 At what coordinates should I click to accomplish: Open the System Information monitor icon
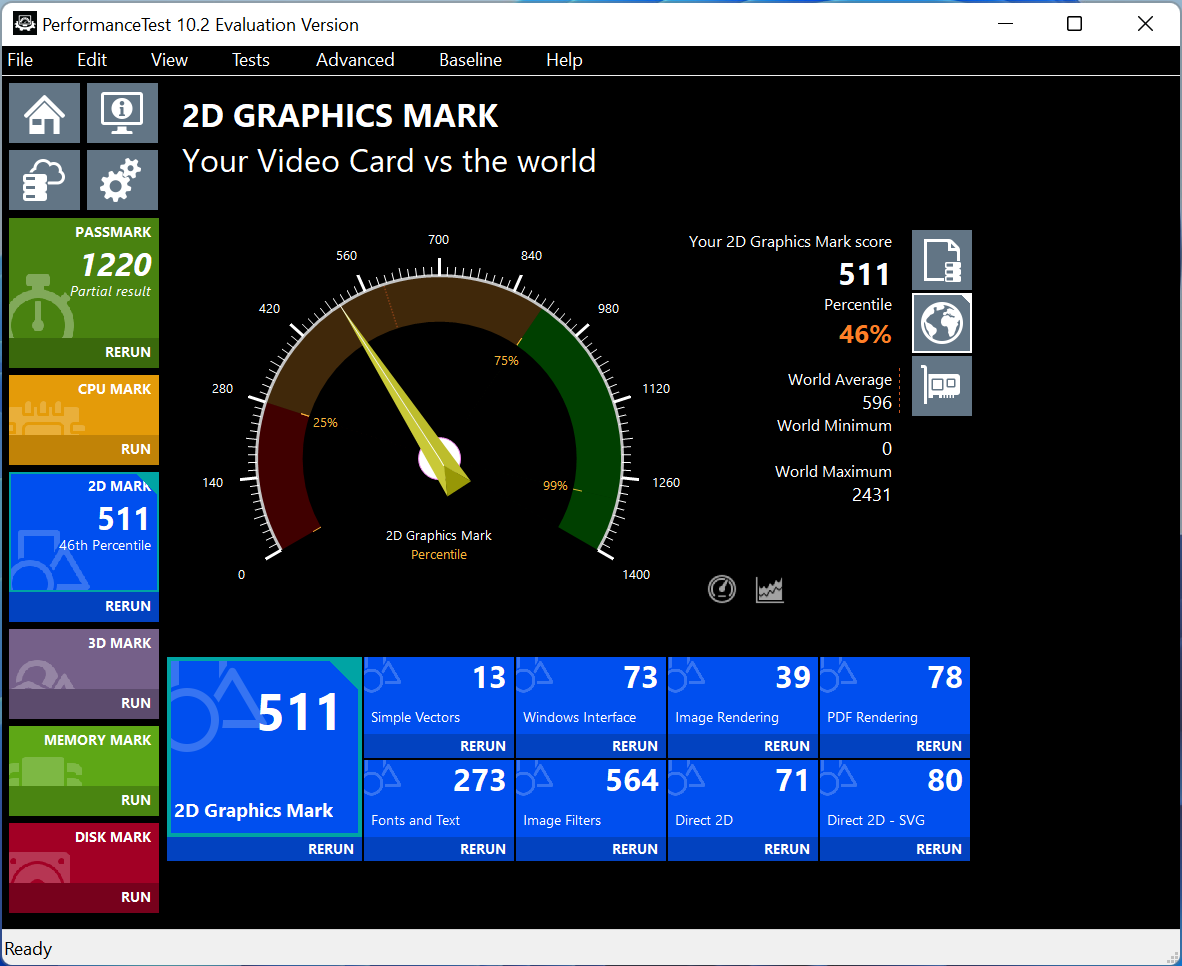(122, 113)
